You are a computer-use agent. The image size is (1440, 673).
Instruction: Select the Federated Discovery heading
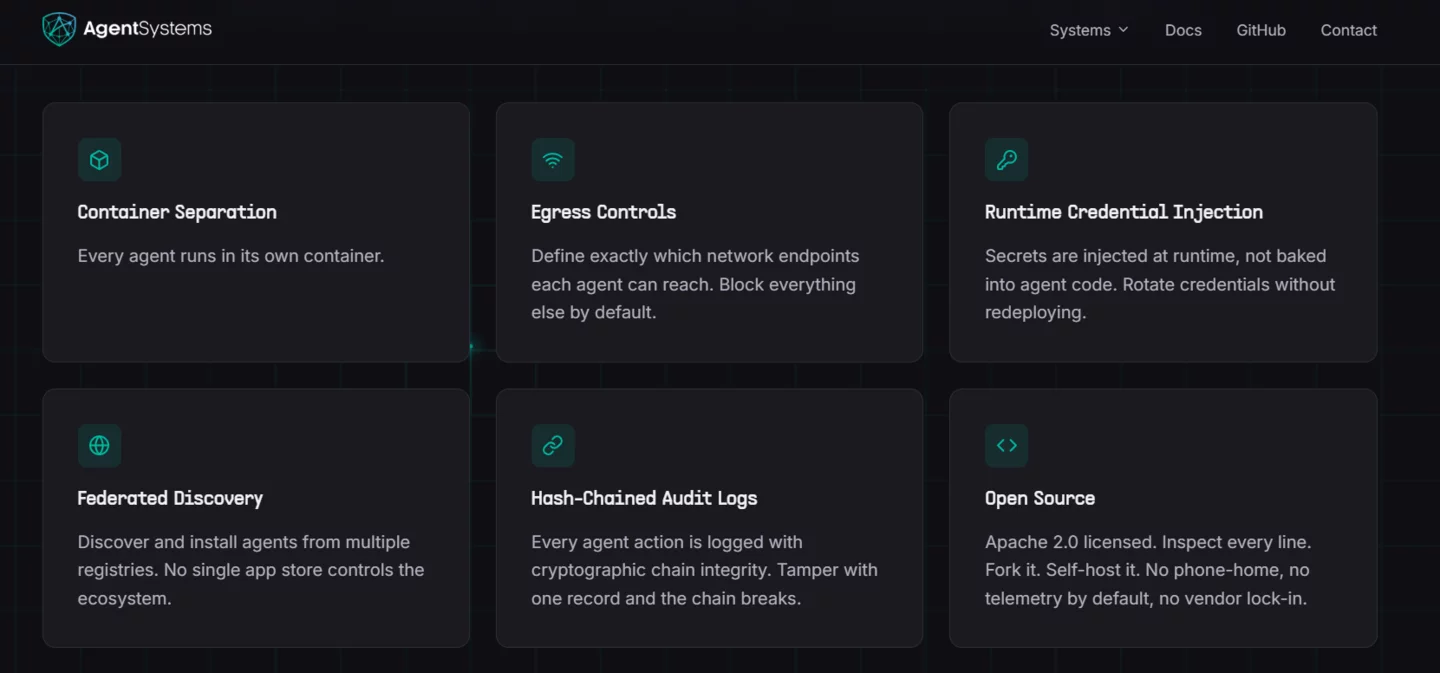[x=170, y=498]
